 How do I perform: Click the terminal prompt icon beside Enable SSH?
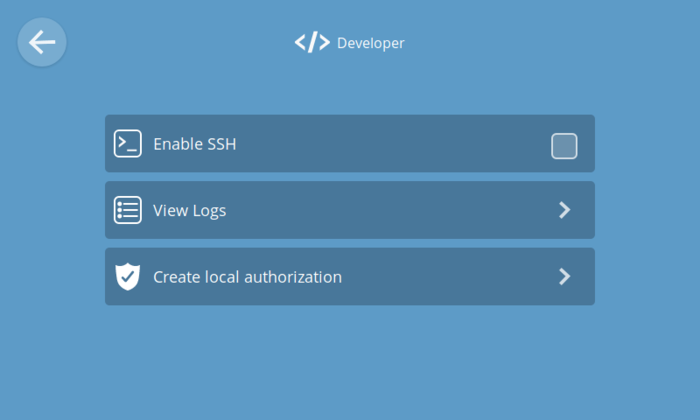pyautogui.click(x=128, y=144)
